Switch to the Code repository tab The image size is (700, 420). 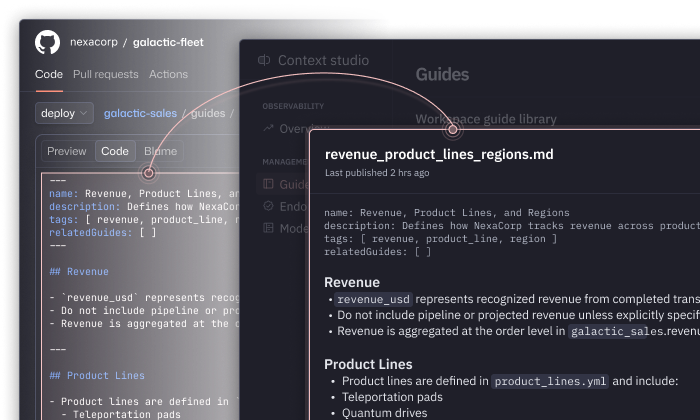pyautogui.click(x=49, y=74)
